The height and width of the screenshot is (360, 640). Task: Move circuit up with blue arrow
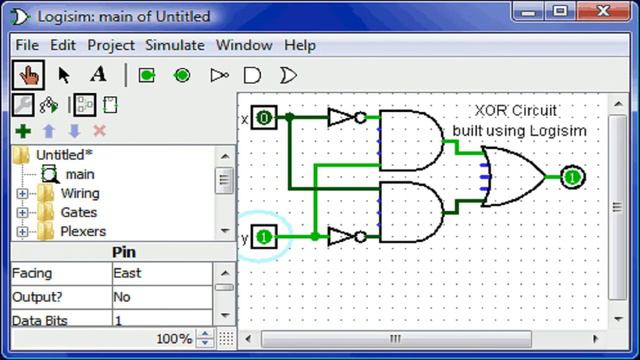49,131
